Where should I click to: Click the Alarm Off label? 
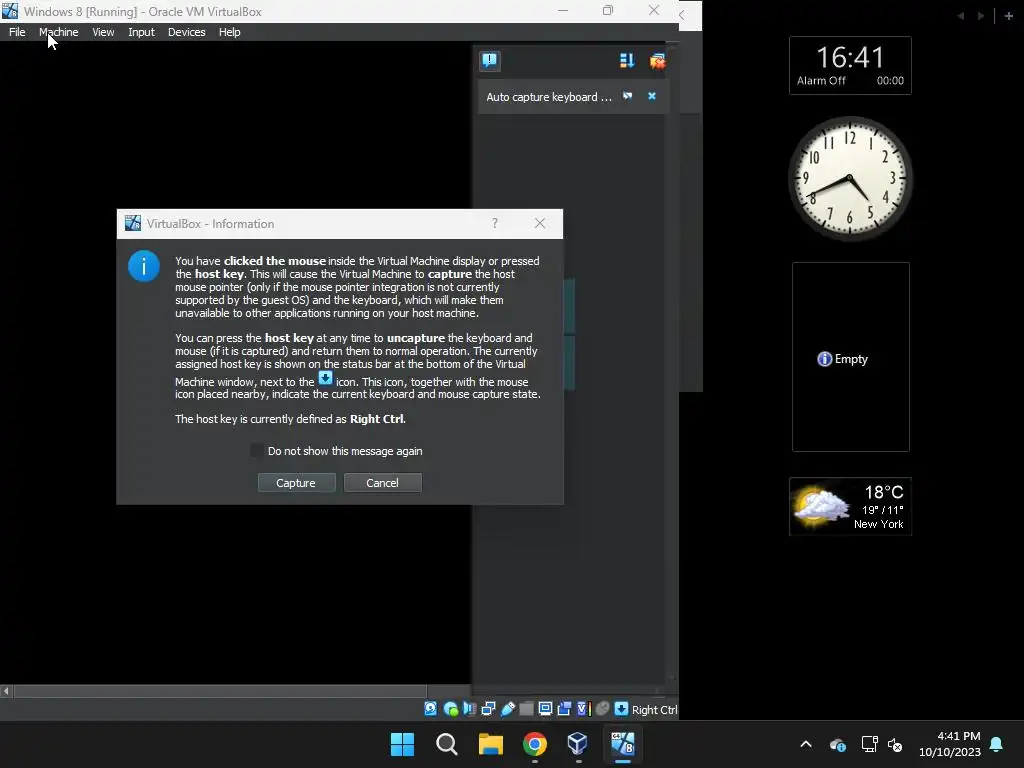point(821,80)
